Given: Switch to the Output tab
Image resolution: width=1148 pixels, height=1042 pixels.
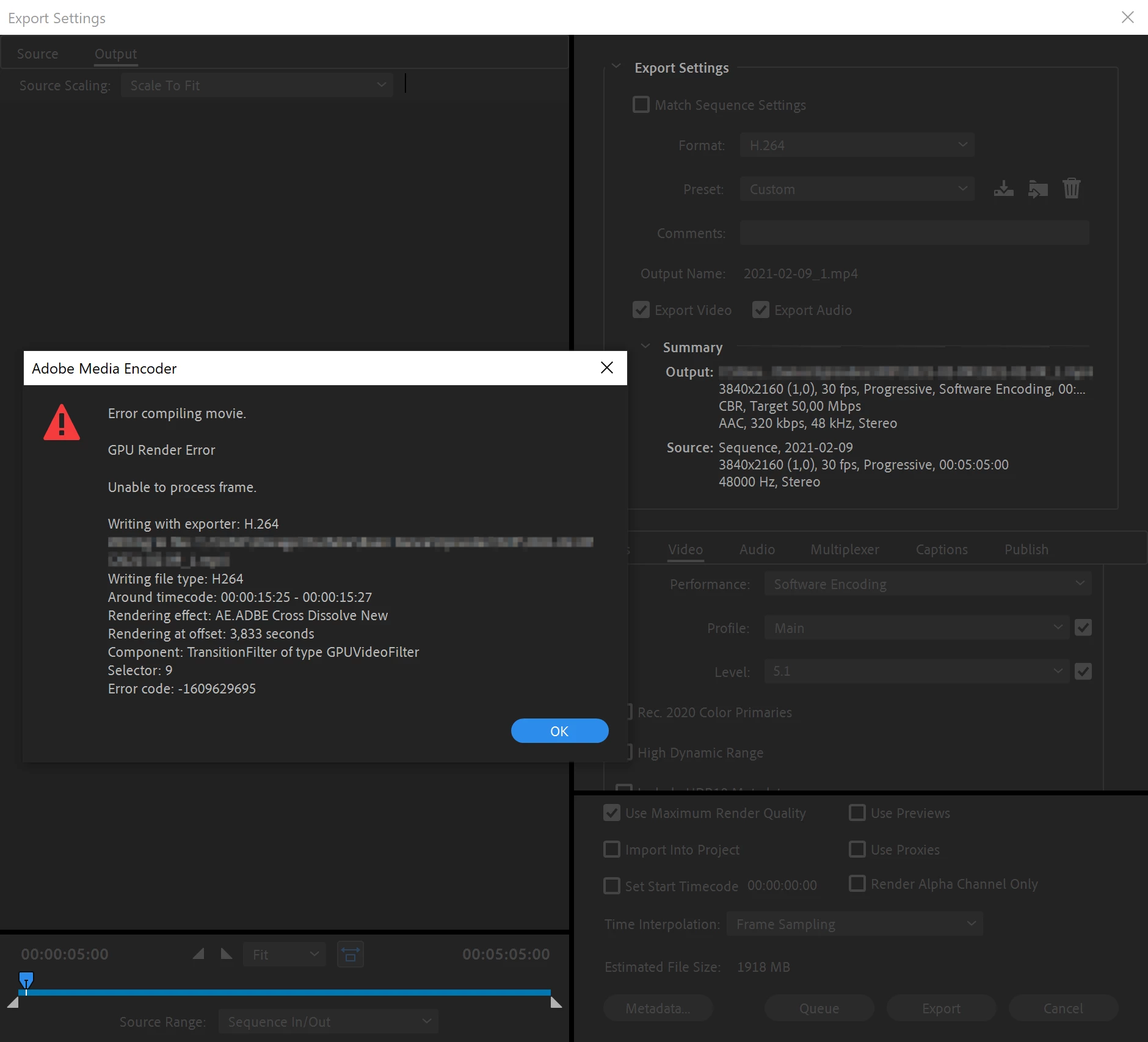Looking at the screenshot, I should [x=116, y=54].
